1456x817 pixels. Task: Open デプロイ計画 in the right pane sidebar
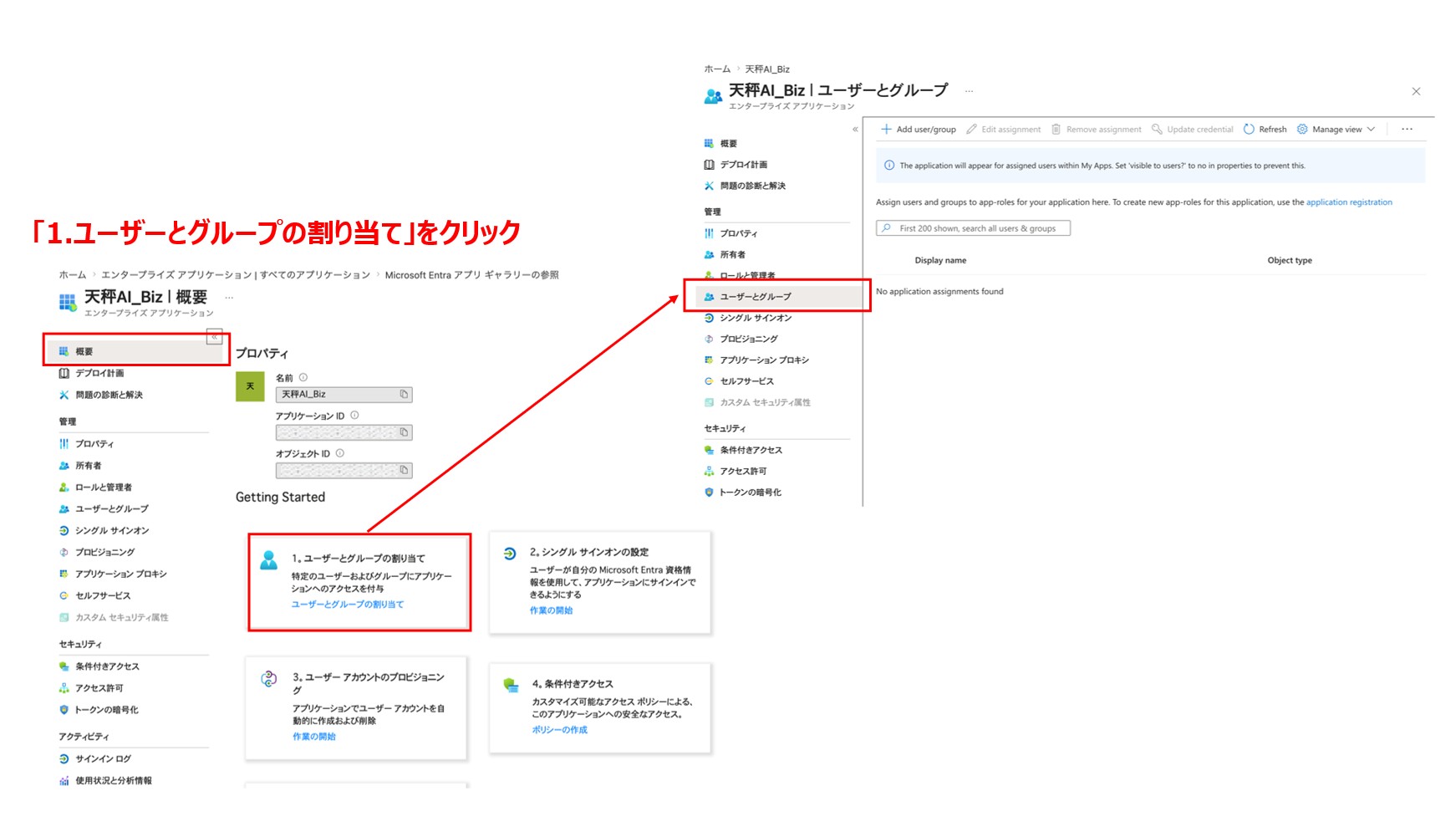pos(736,165)
